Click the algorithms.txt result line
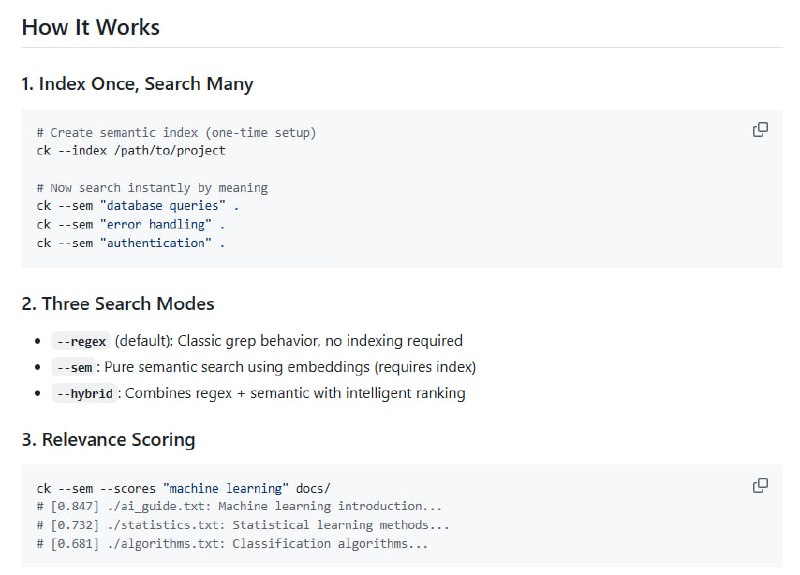This screenshot has height=575, width=800. tap(232, 544)
